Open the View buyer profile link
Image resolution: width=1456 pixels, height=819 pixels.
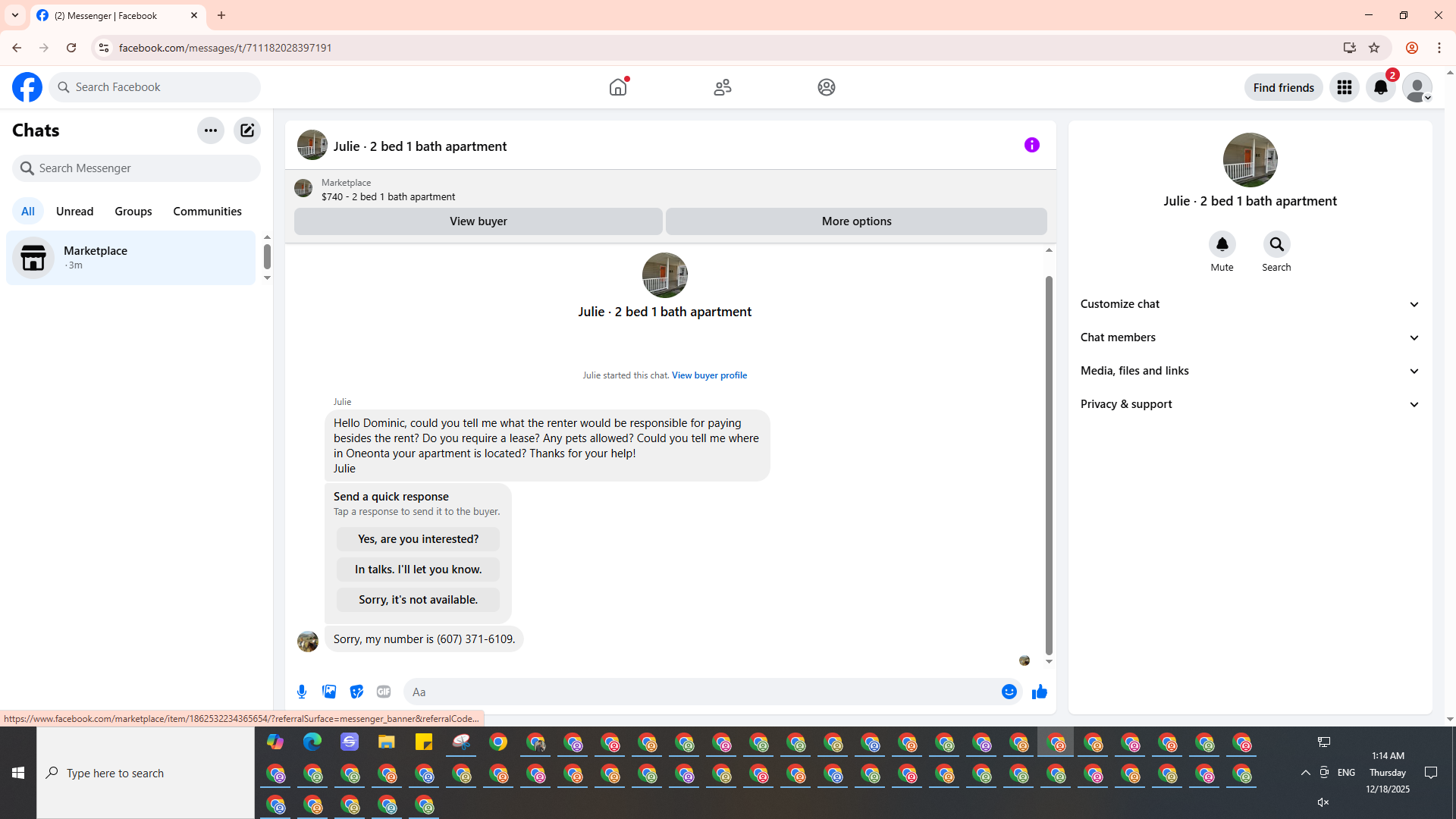click(709, 375)
